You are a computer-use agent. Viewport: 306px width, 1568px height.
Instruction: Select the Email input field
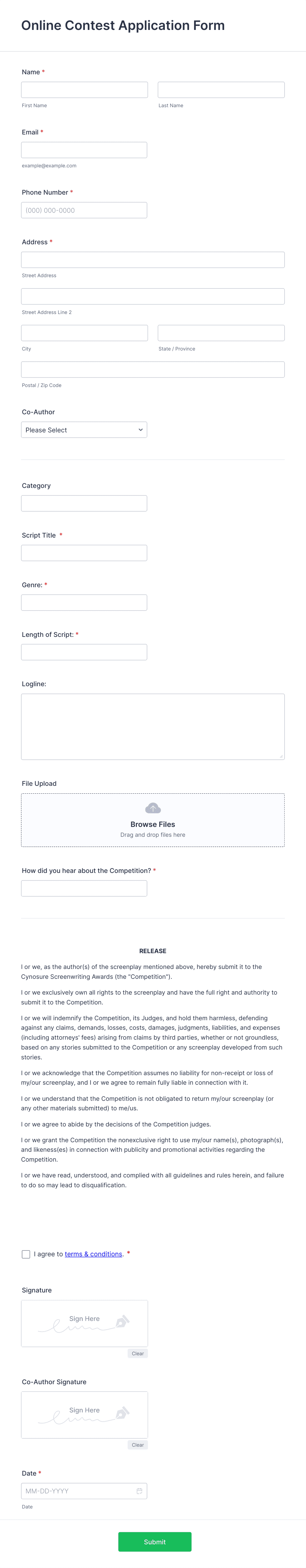click(84, 150)
